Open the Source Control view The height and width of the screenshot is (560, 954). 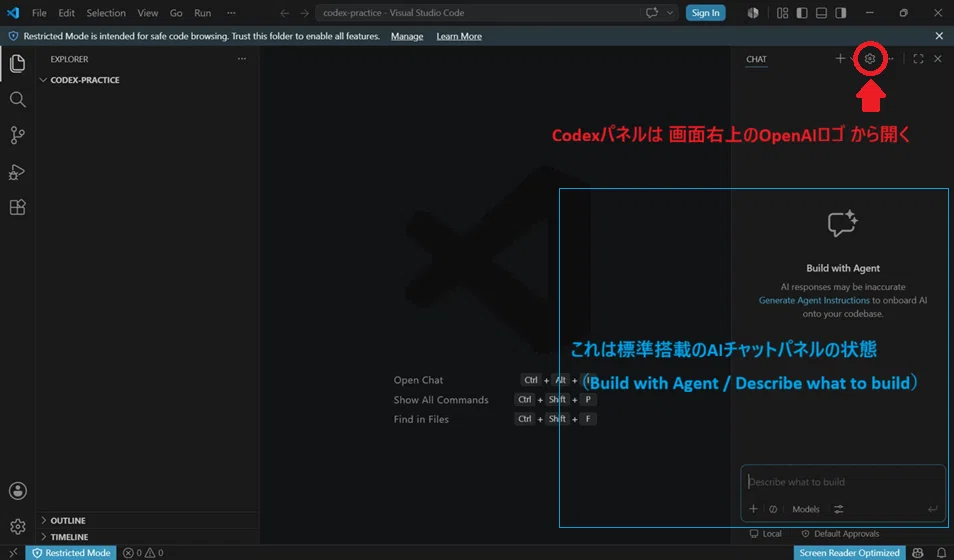17,135
